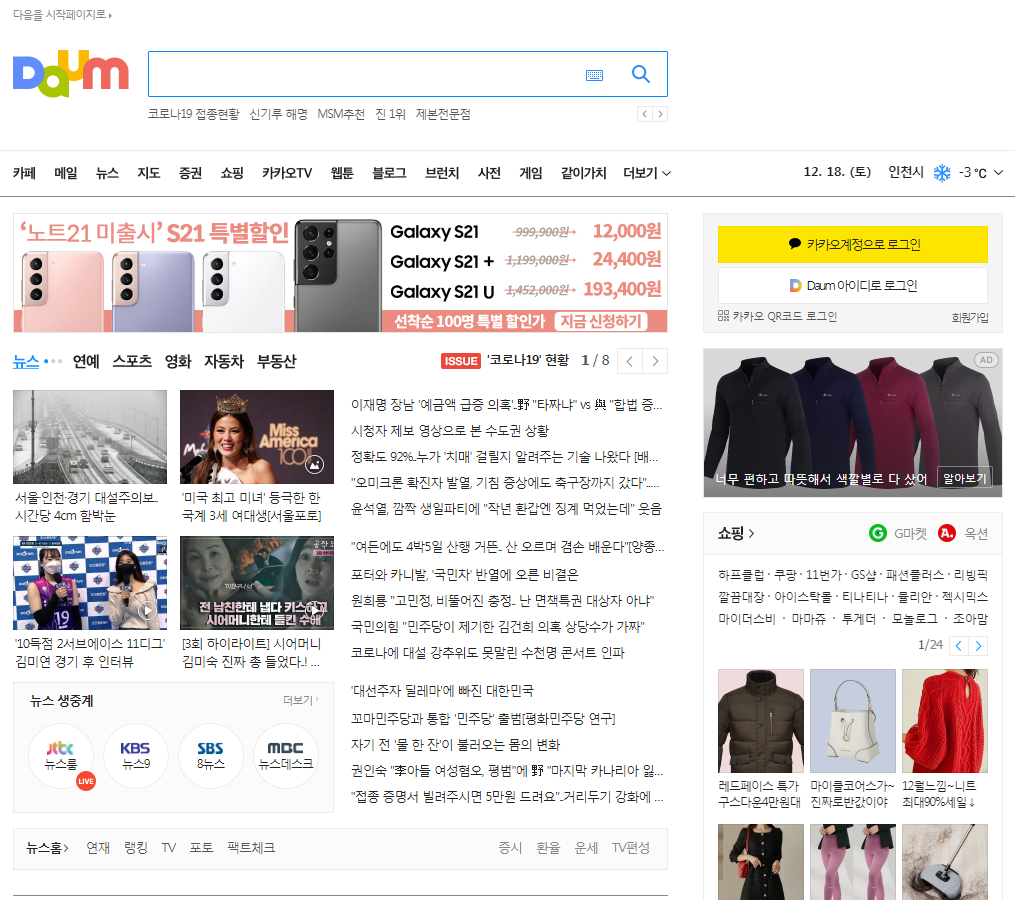
Task: Open the 환율 link
Action: (x=548, y=848)
